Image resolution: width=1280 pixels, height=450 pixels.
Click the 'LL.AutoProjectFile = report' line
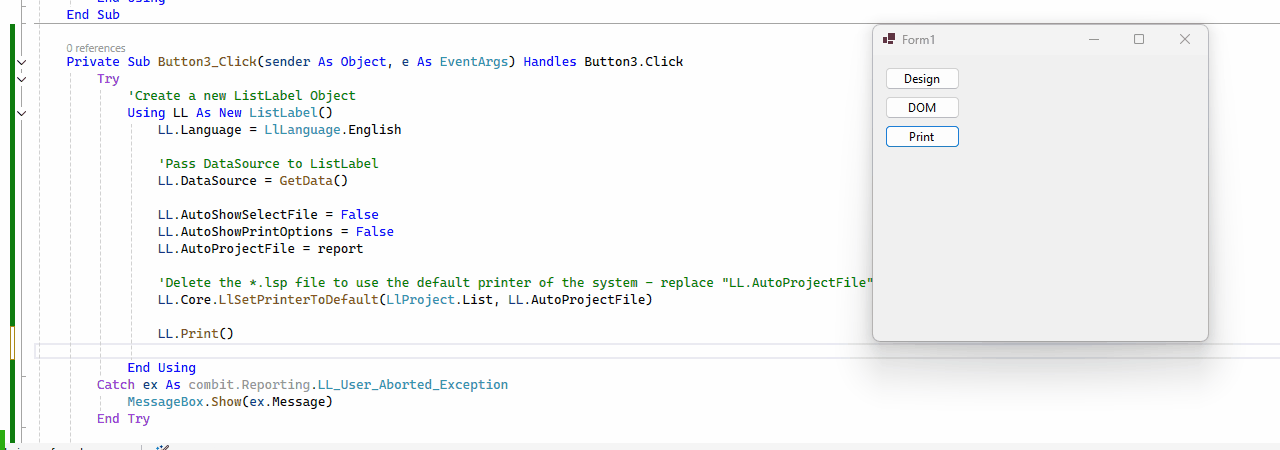point(260,249)
